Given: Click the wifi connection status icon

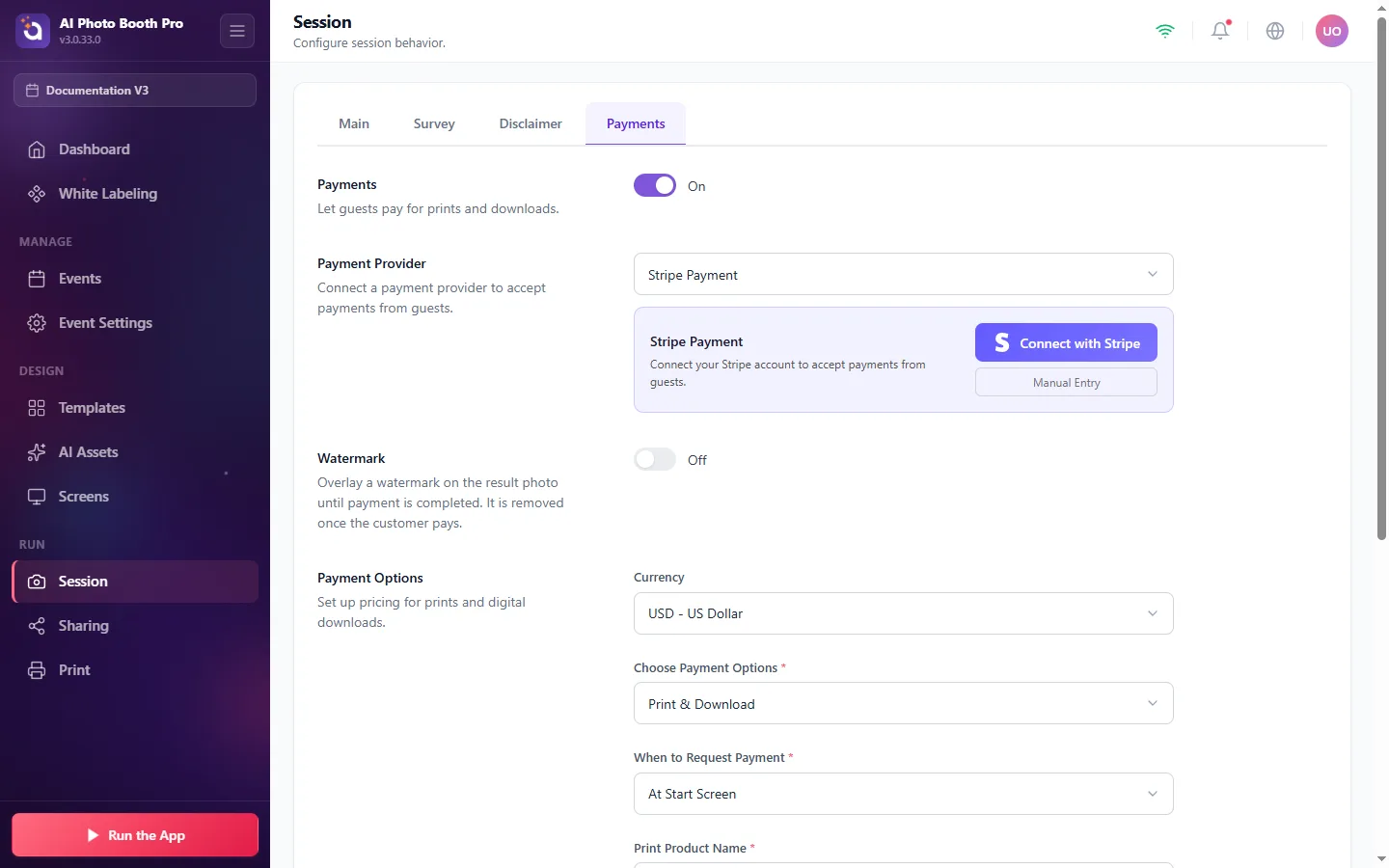Looking at the screenshot, I should 1165,31.
